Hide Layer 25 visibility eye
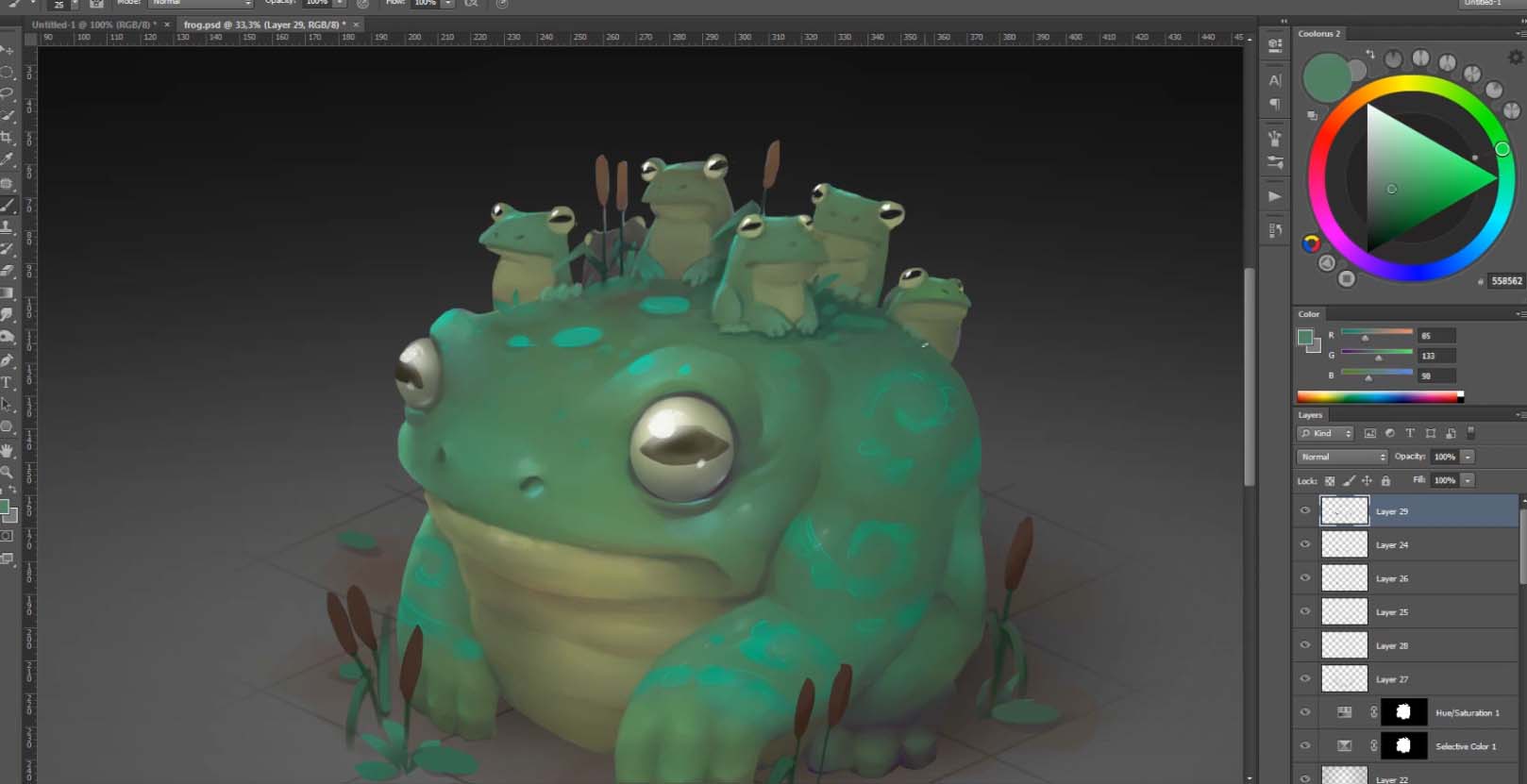Screen dimensions: 1527x784 click(x=1305, y=611)
